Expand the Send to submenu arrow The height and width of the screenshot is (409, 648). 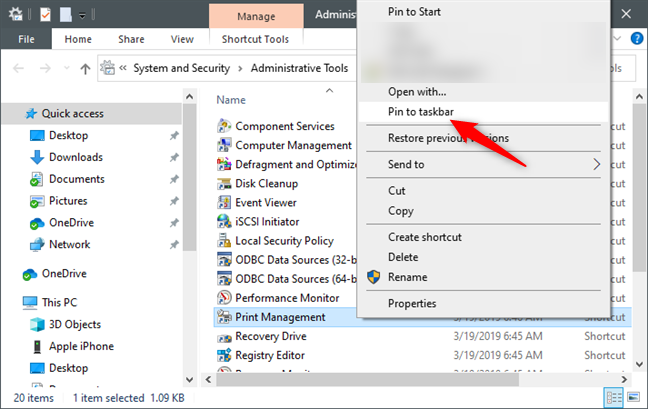tap(596, 164)
